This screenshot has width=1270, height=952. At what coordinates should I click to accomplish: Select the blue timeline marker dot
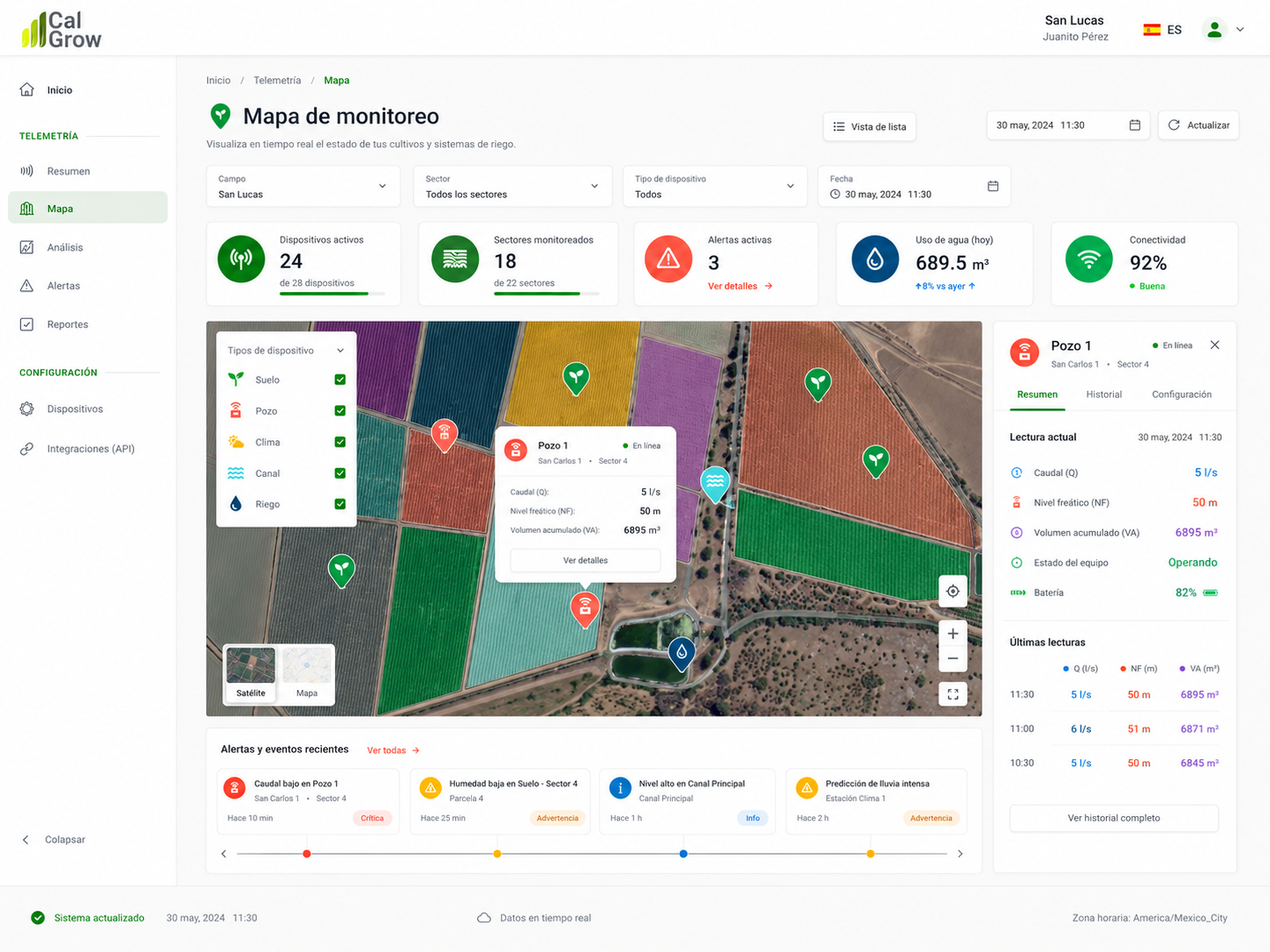tap(683, 854)
